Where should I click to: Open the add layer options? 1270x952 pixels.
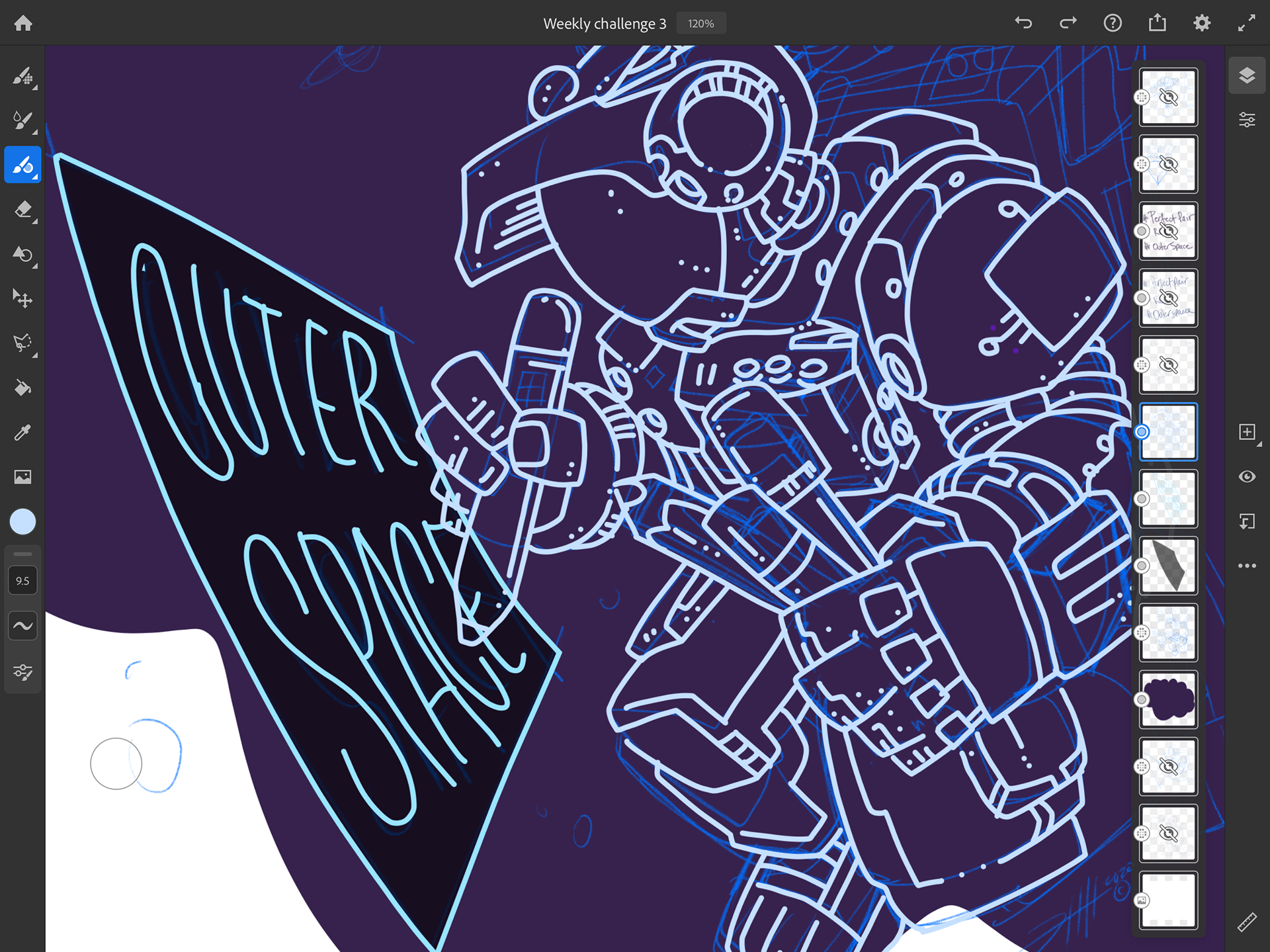pos(1247,433)
